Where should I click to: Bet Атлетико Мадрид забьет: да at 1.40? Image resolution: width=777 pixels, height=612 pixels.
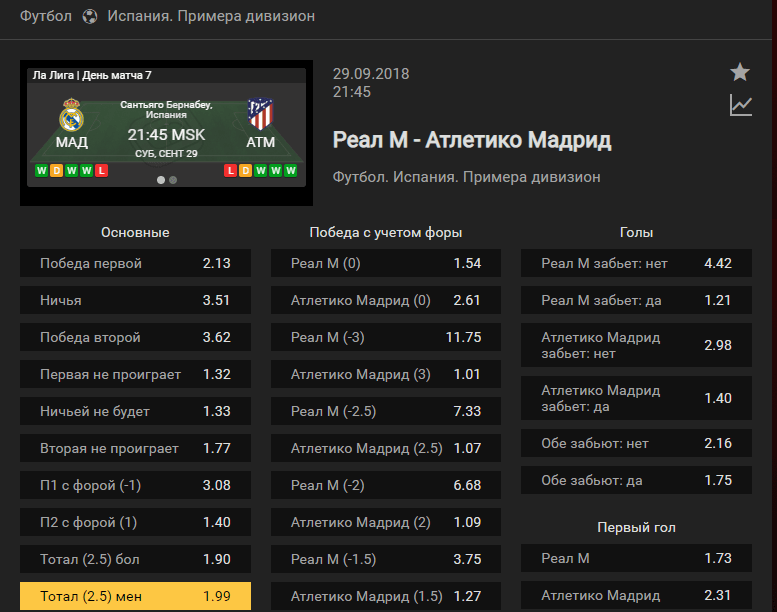coord(636,398)
